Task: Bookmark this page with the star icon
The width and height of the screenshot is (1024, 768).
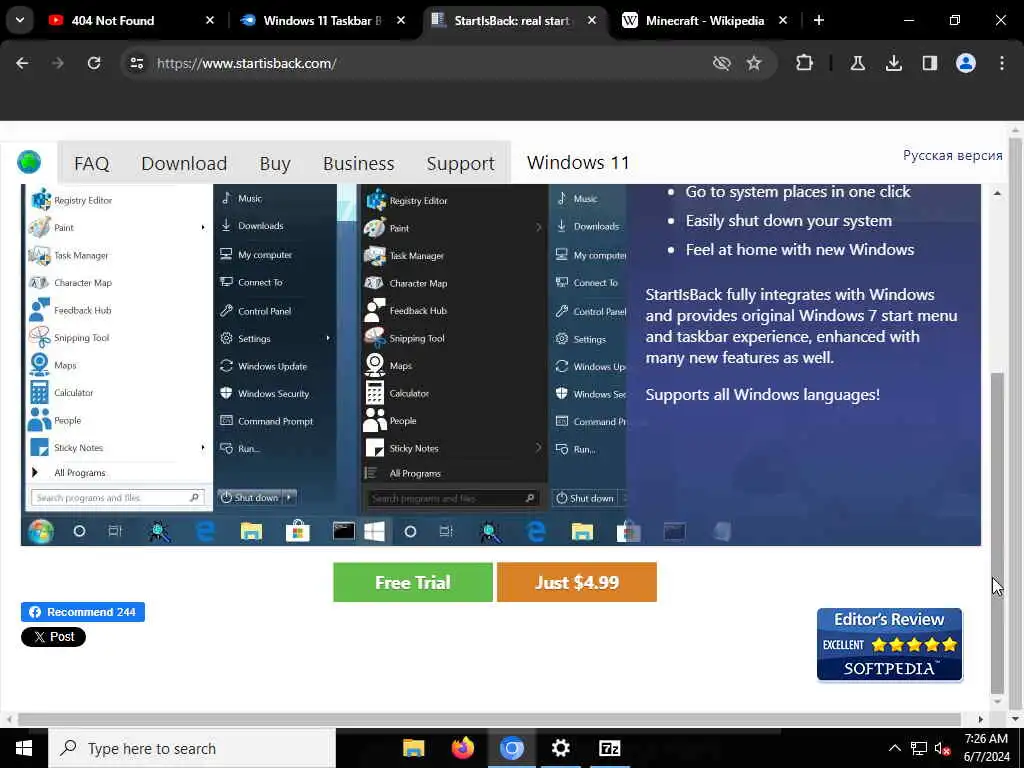Action: 754,63
